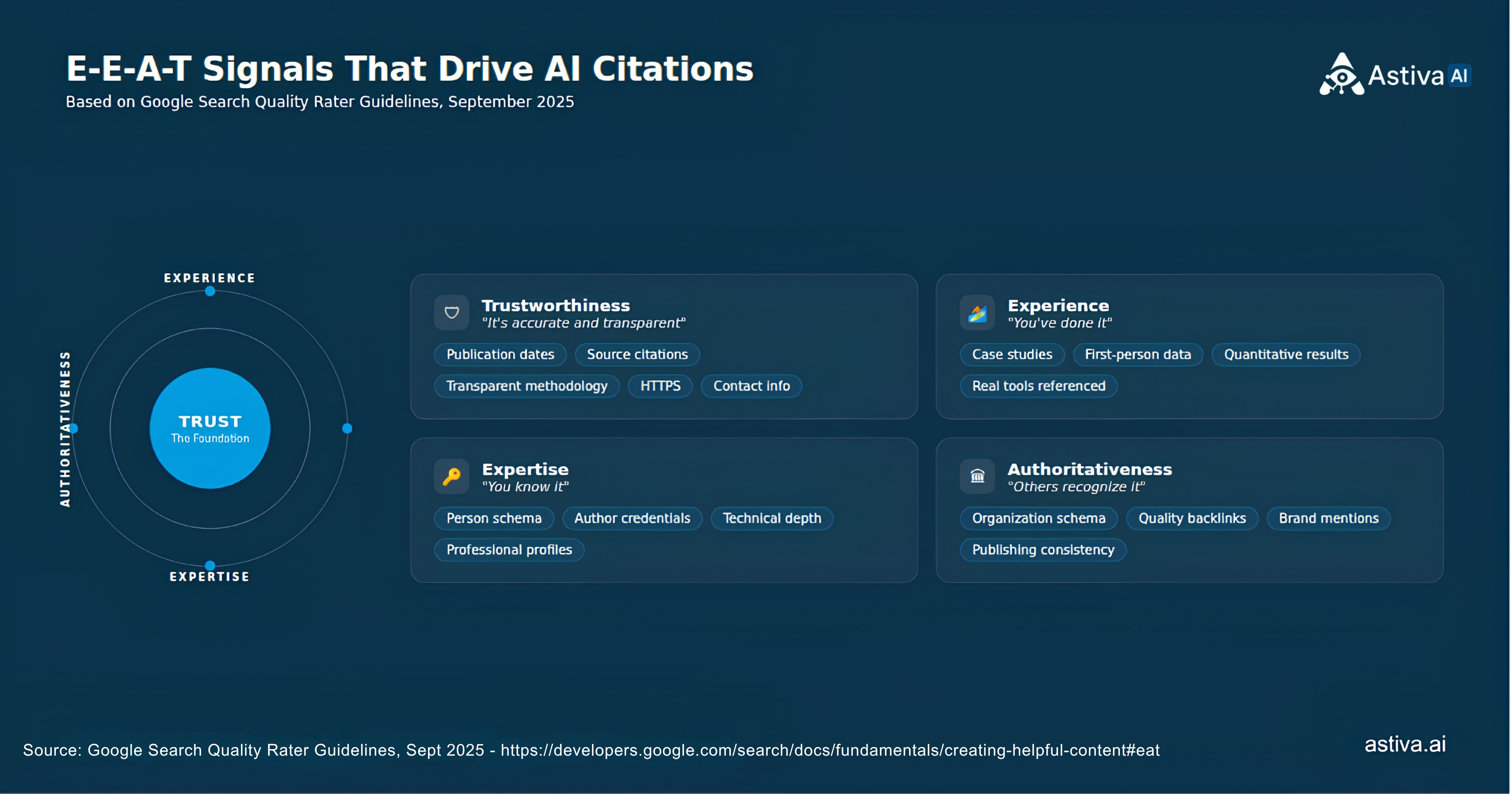Select the Transparent methodology tag
The height and width of the screenshot is (794, 1512).
527,387
